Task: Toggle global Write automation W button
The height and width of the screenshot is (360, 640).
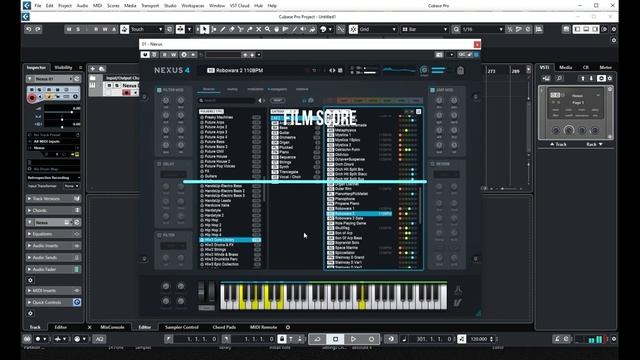Action: coord(105,29)
